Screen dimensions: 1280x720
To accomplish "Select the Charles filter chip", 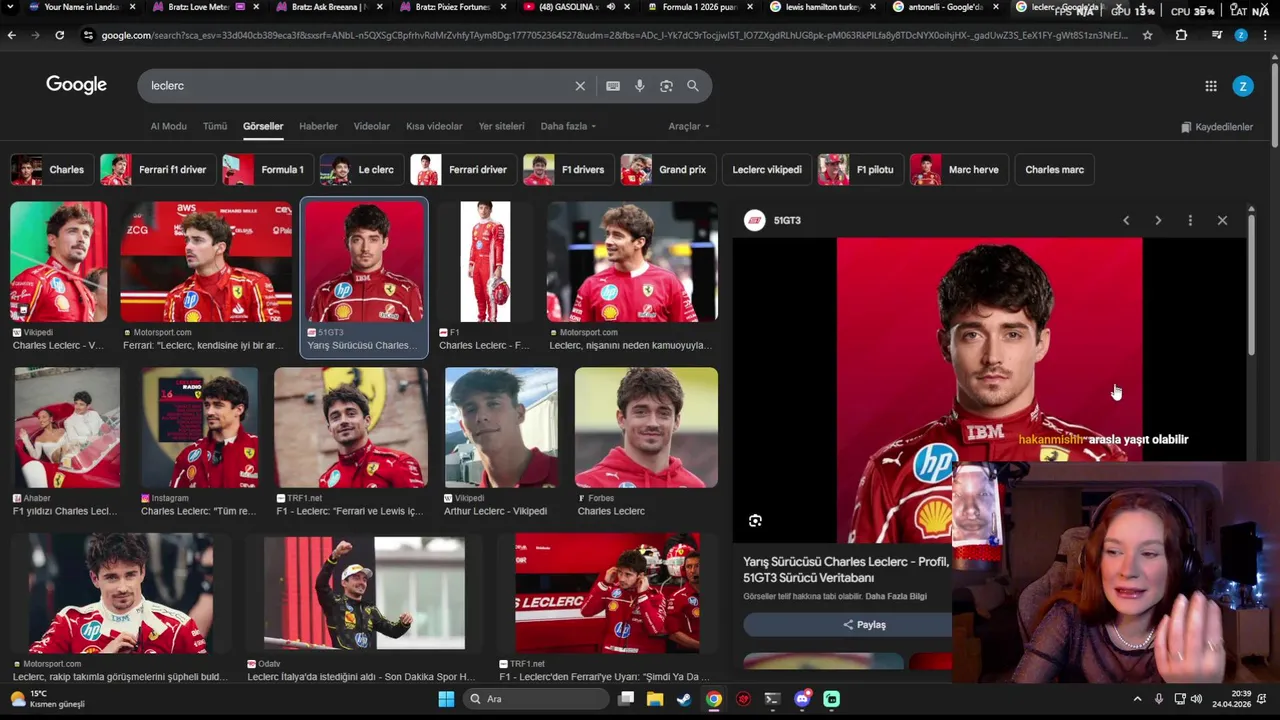I will point(52,170).
